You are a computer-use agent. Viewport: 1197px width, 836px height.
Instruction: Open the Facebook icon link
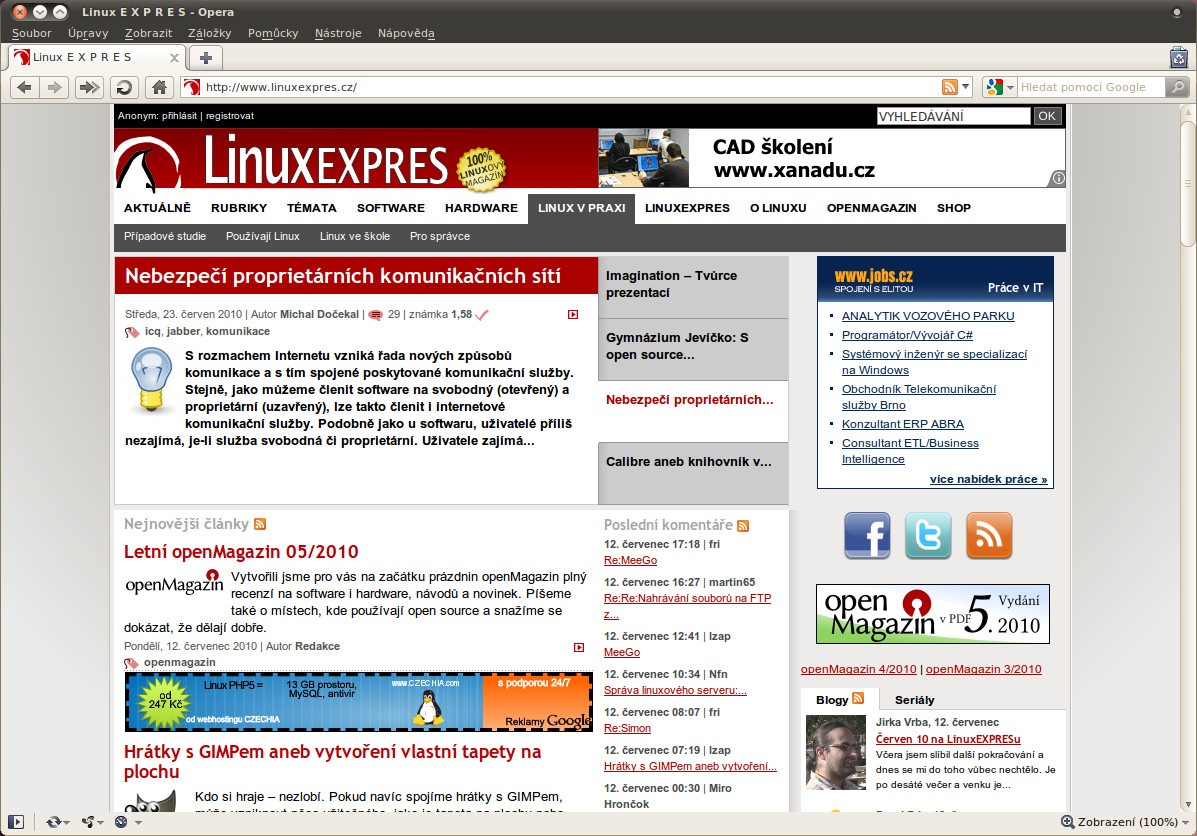[867, 535]
